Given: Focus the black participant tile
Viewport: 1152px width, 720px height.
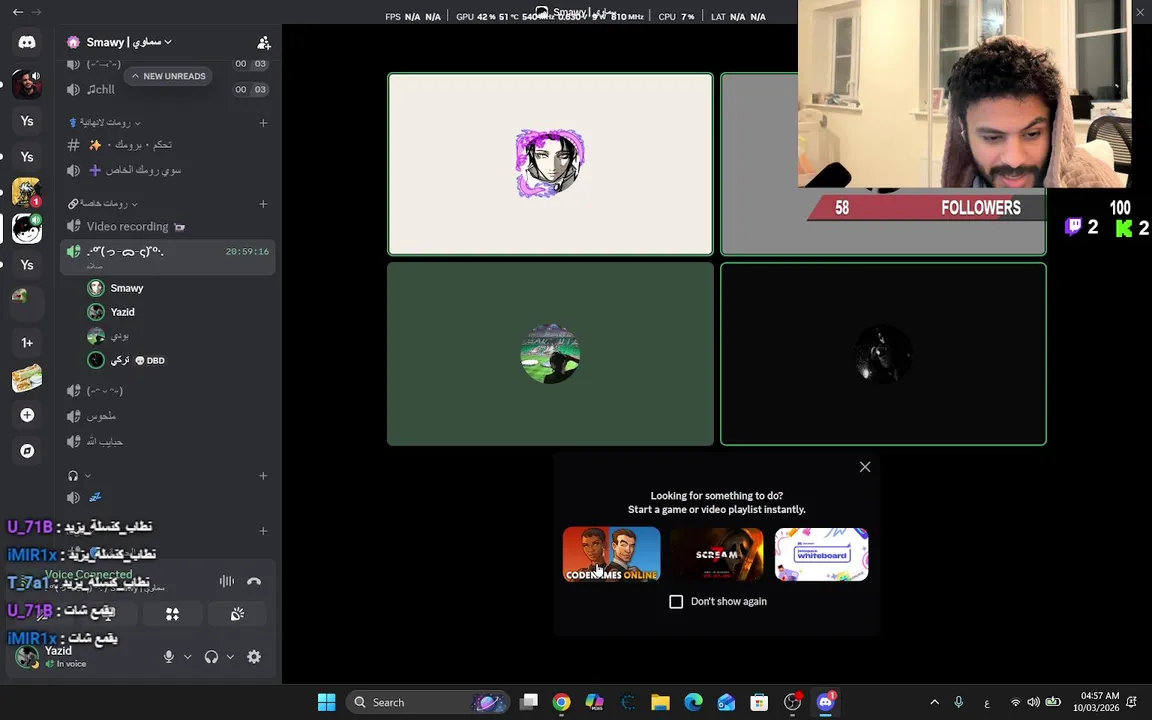Looking at the screenshot, I should pos(883,354).
